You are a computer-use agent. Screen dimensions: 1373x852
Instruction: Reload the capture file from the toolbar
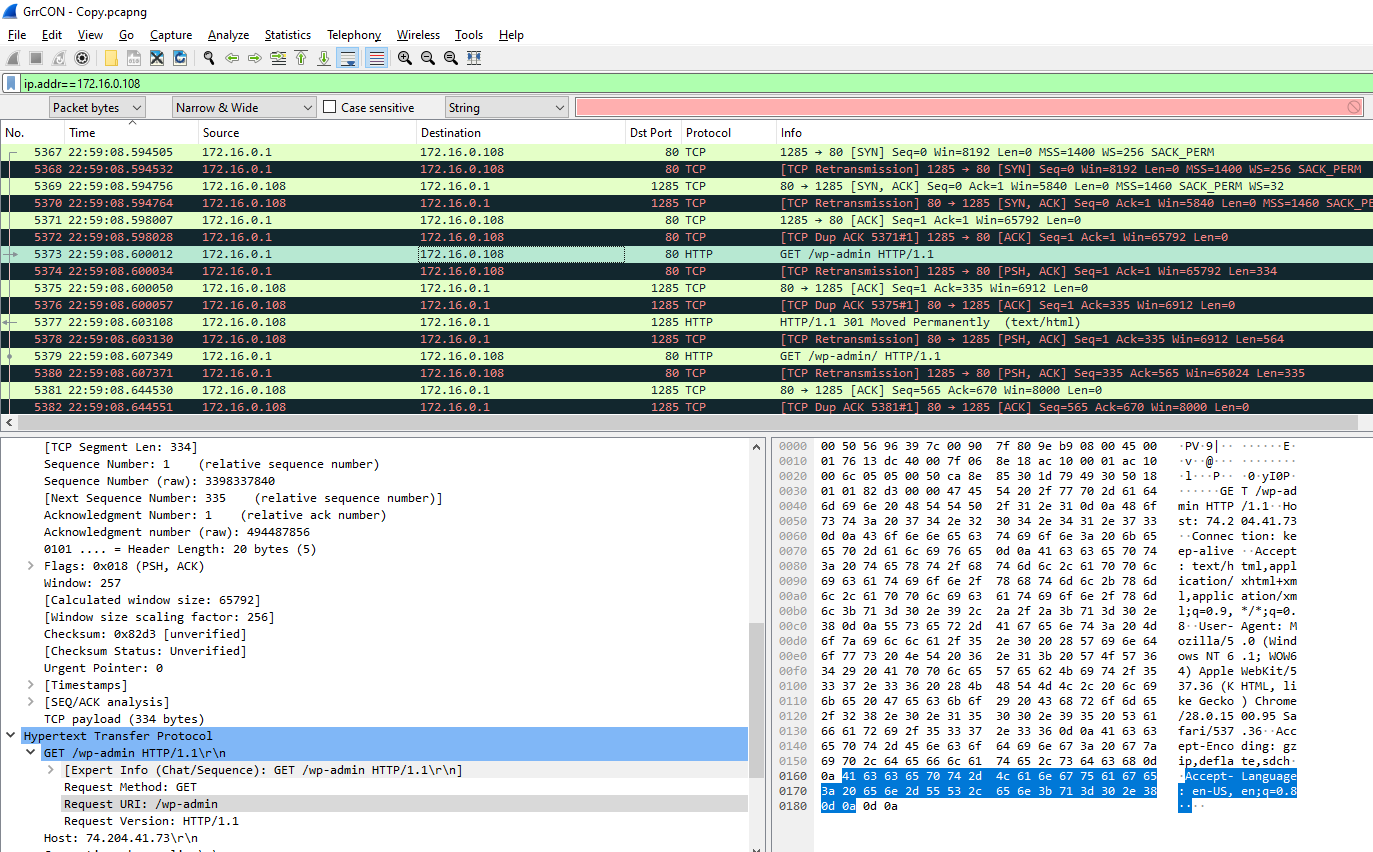[x=180, y=58]
